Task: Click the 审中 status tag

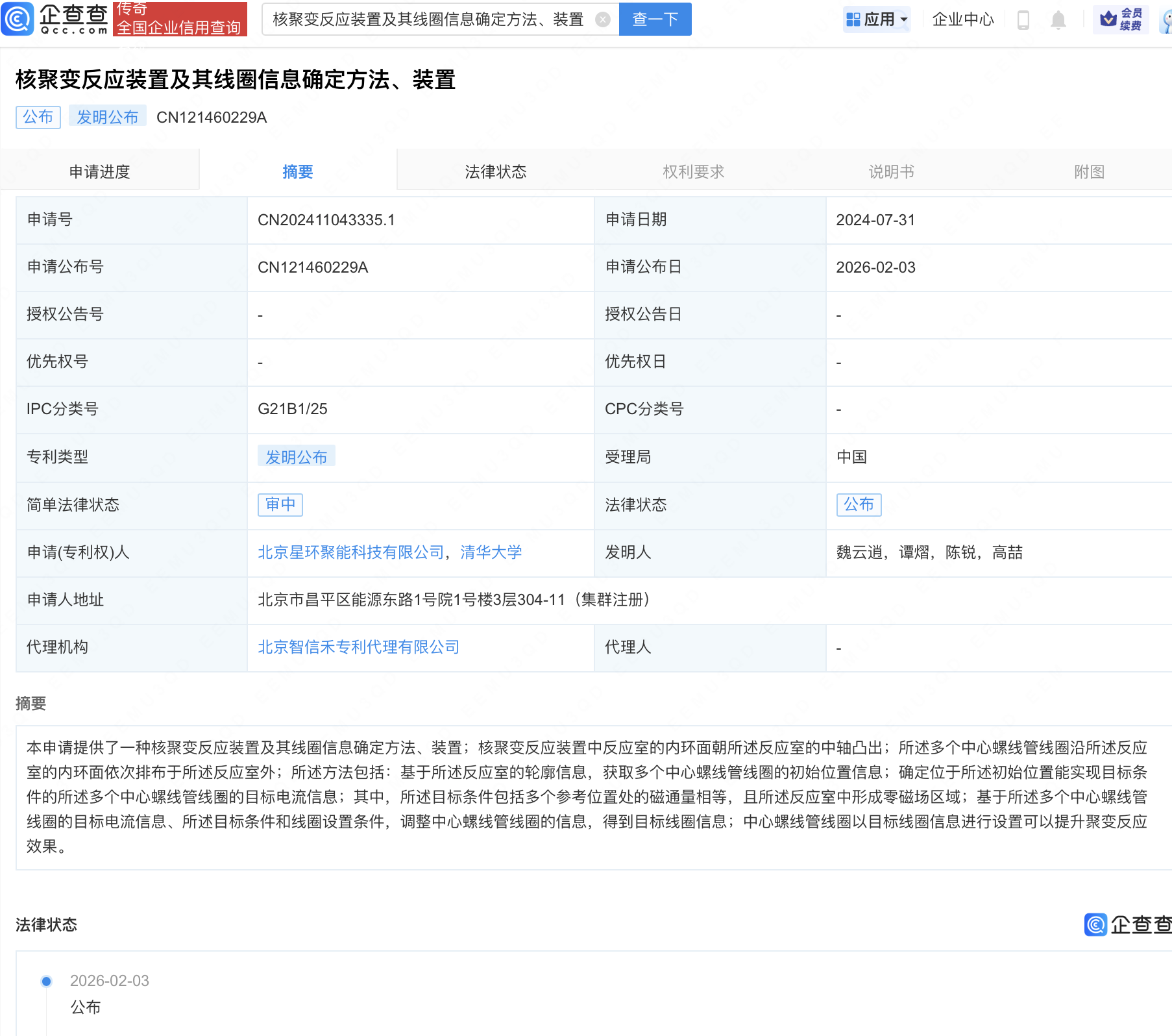Action: pyautogui.click(x=280, y=504)
